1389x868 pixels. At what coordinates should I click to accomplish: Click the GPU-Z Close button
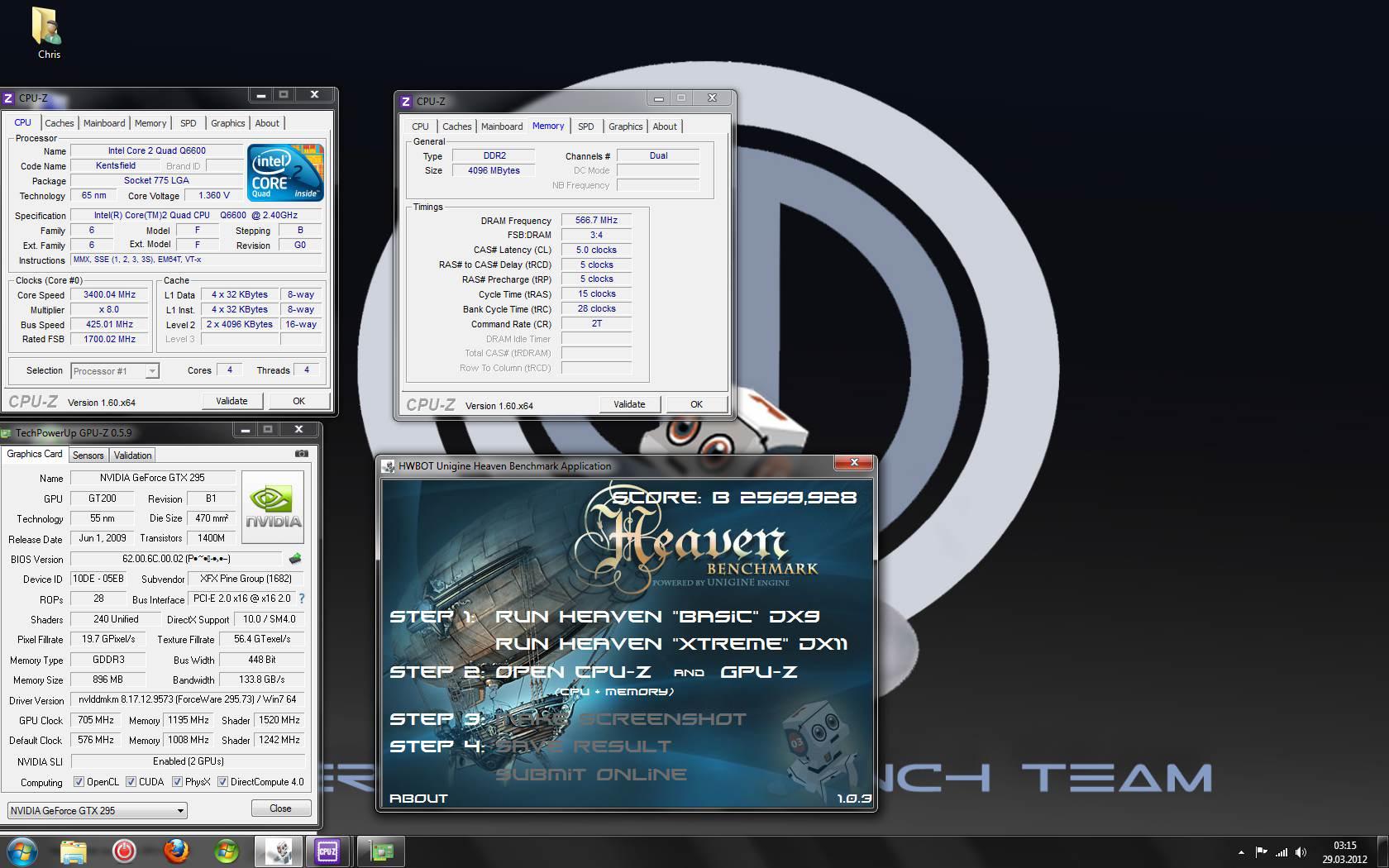(x=280, y=808)
